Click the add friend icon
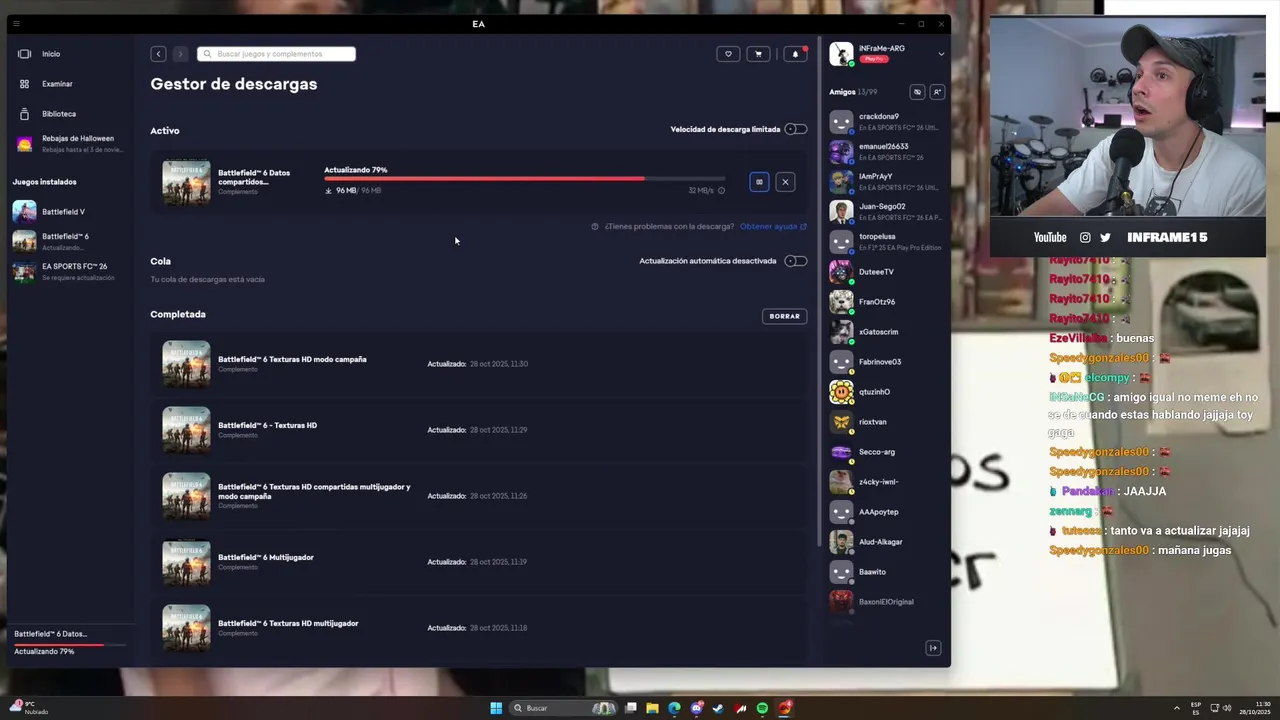The width and height of the screenshot is (1280, 720). (937, 92)
